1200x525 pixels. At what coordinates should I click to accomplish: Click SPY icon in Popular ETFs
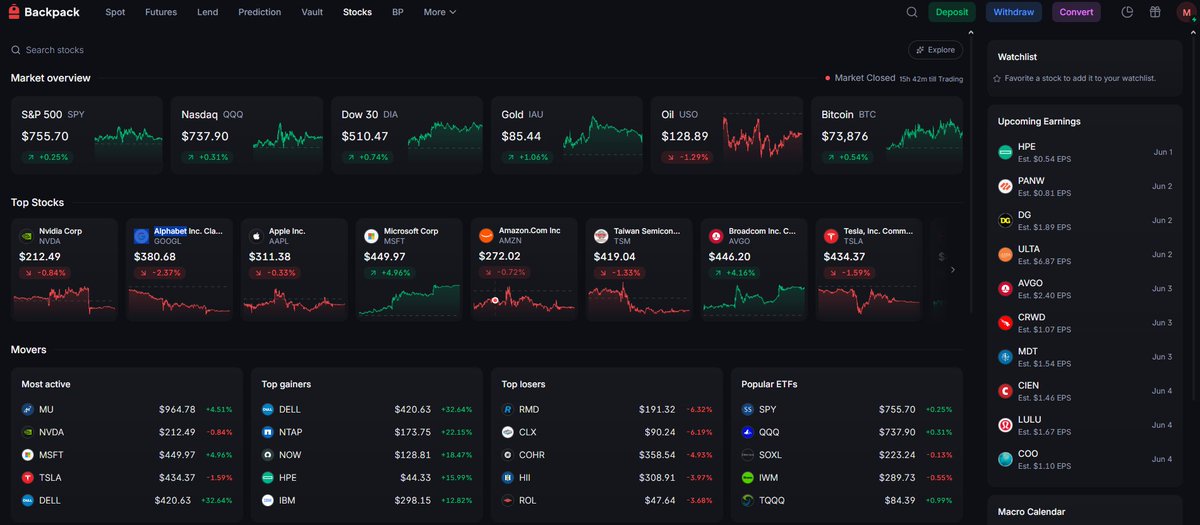point(748,409)
